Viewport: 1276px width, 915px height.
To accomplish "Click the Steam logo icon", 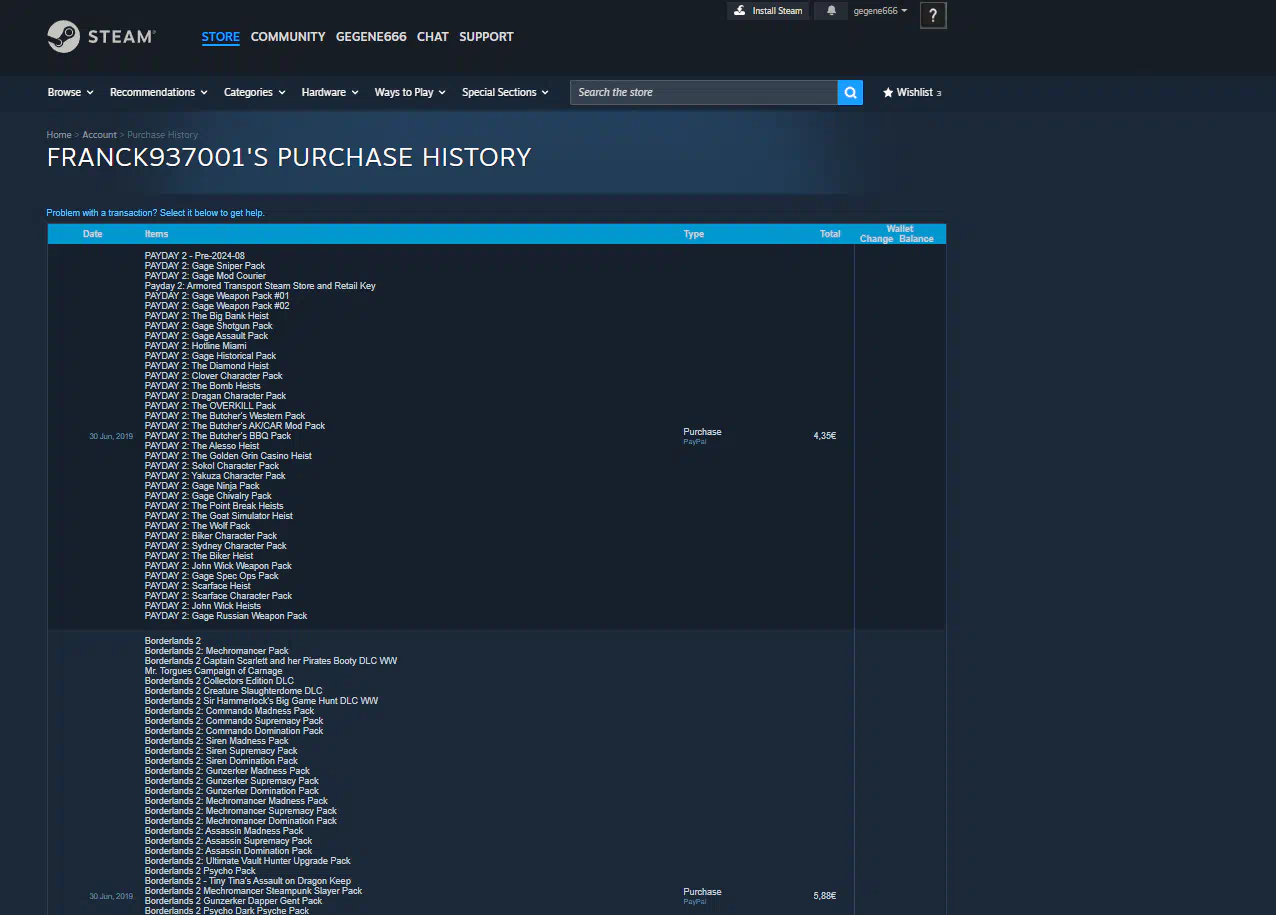I will 64,37.
